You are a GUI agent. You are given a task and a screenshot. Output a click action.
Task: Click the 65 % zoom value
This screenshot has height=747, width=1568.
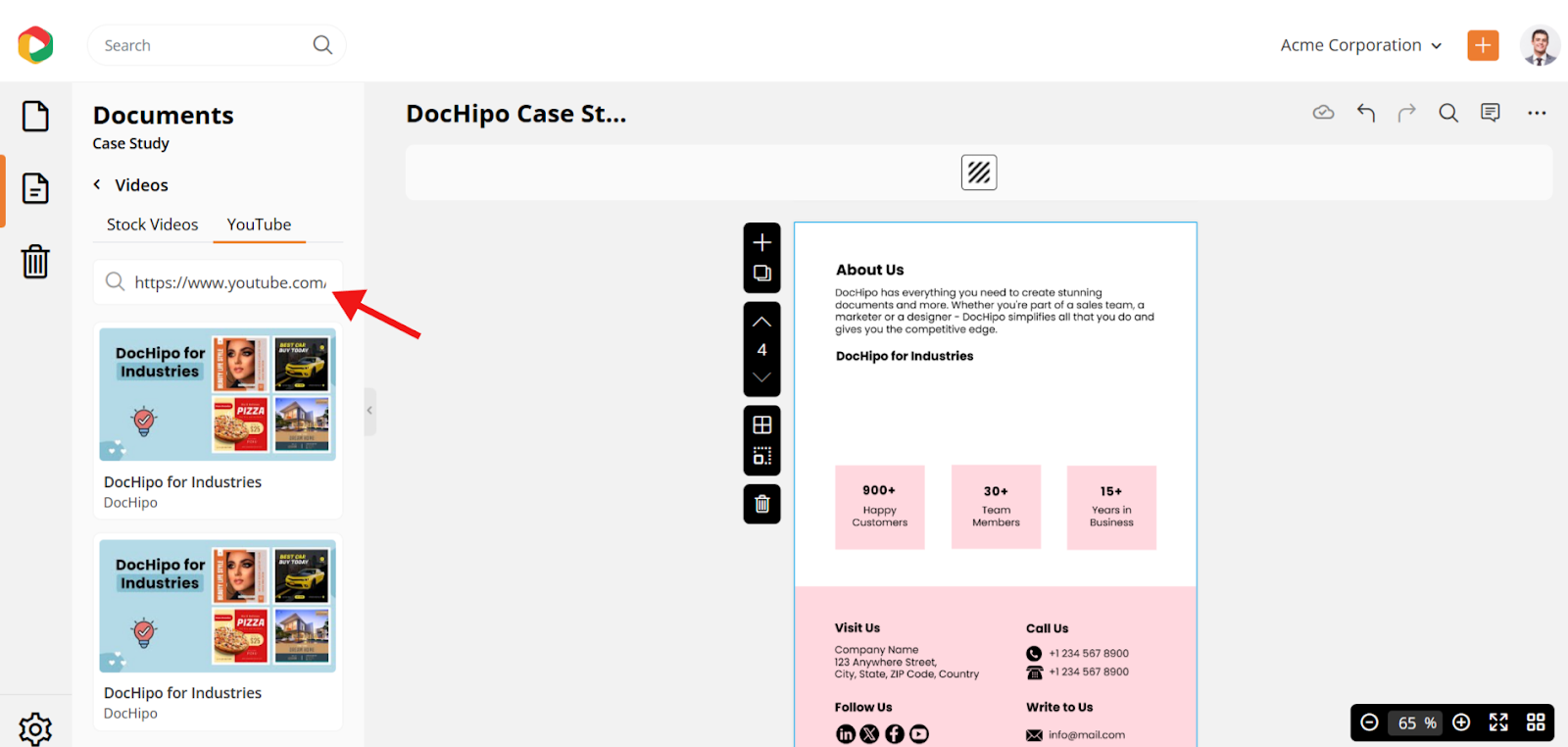pos(1417,723)
